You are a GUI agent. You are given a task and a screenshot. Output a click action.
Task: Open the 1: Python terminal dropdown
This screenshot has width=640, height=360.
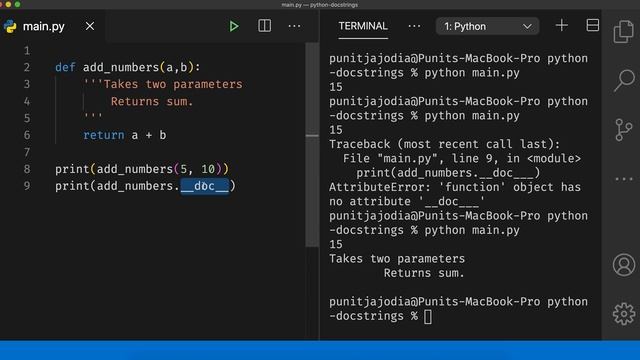(x=487, y=27)
